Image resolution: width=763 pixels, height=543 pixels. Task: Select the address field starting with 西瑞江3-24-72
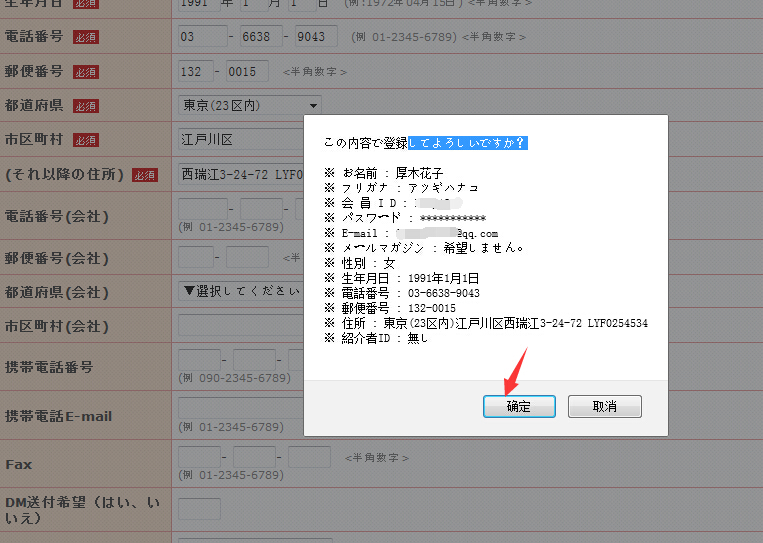click(x=240, y=174)
